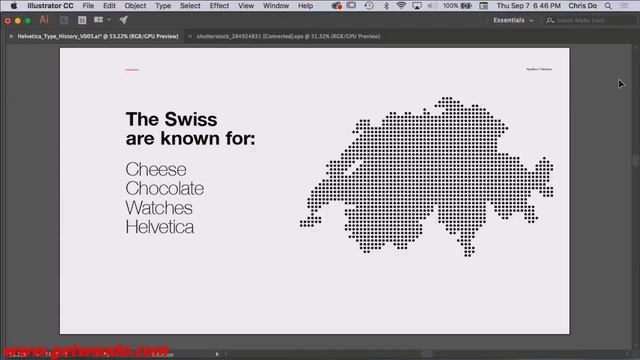The width and height of the screenshot is (640, 360).
Task: Click the AirPlay display icon
Action: click(417, 6)
